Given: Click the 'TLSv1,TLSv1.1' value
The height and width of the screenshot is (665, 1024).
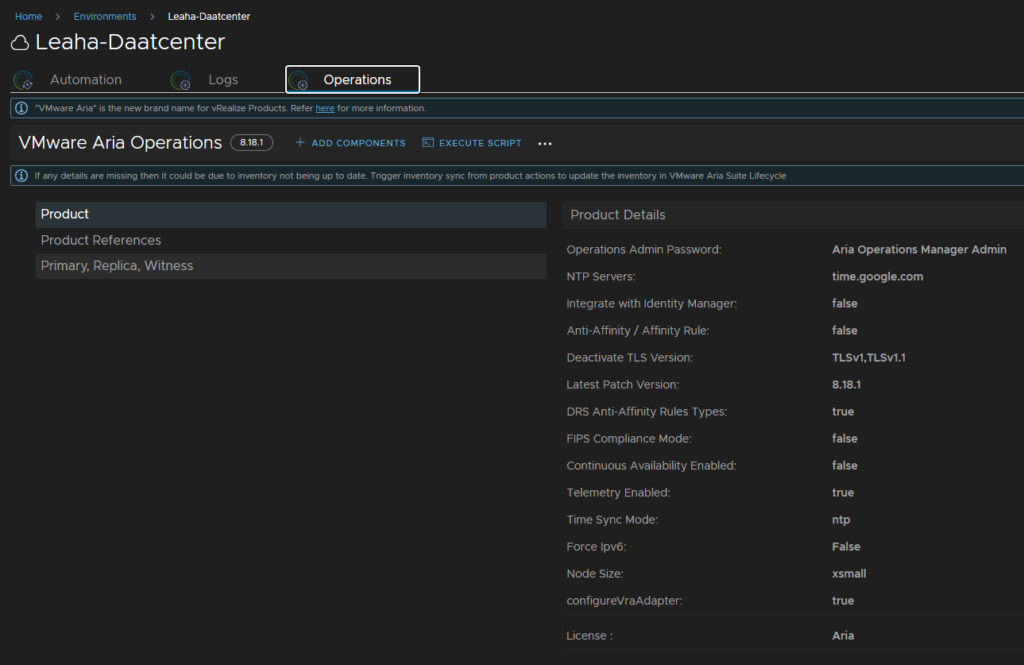Looking at the screenshot, I should coord(869,357).
